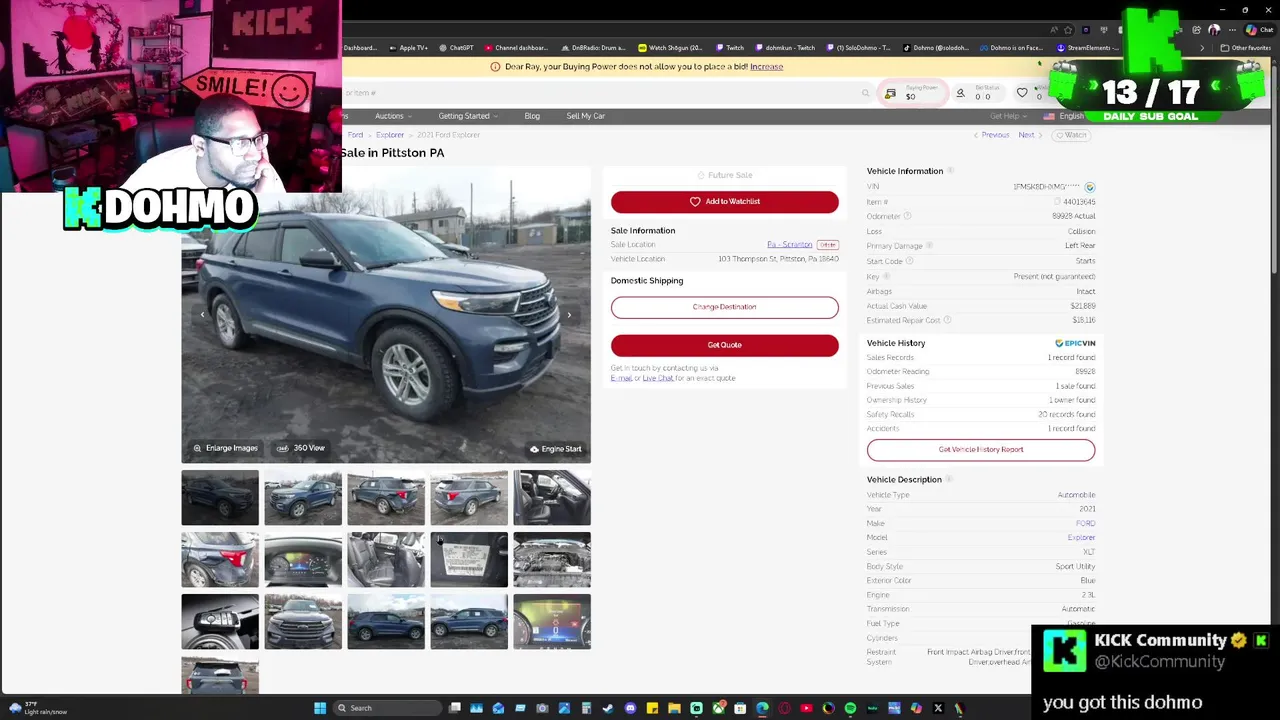Open the Blog menu item
Image resolution: width=1280 pixels, height=720 pixels.
point(532,116)
